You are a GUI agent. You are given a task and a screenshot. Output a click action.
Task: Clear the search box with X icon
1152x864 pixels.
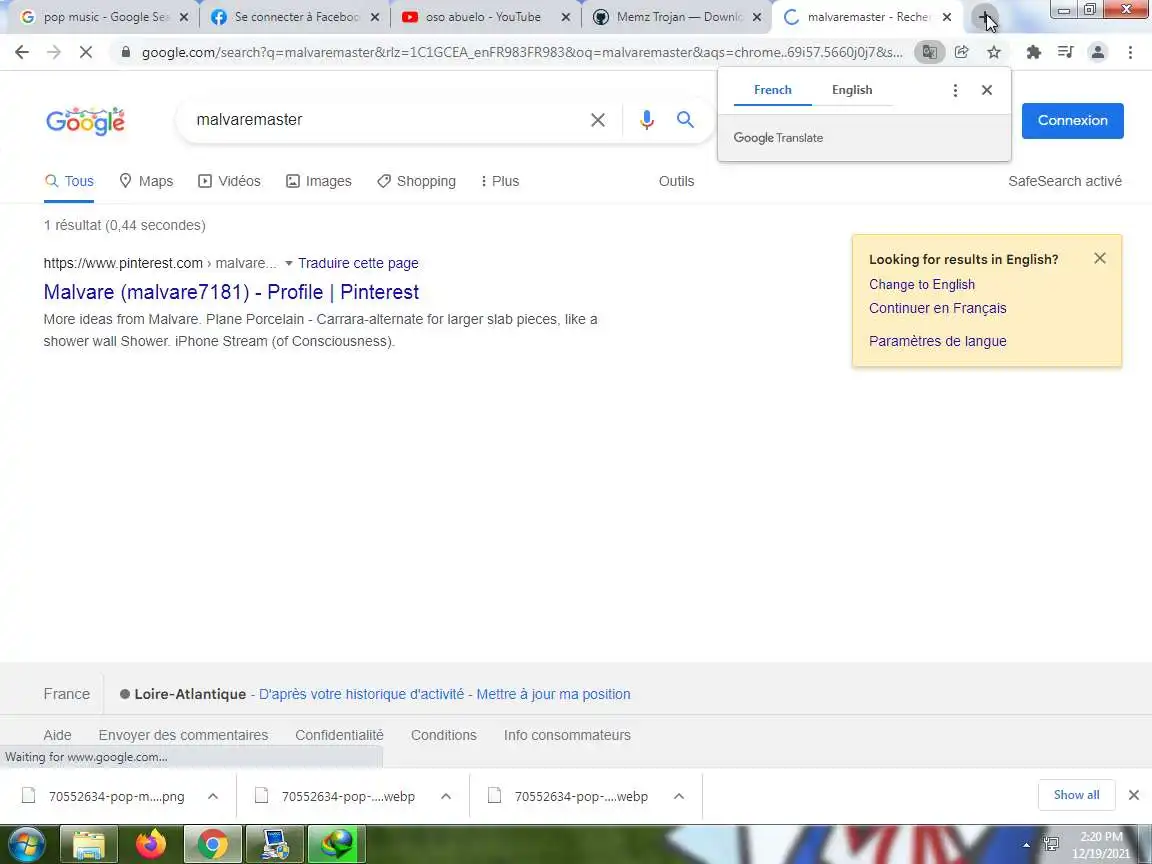click(x=598, y=120)
